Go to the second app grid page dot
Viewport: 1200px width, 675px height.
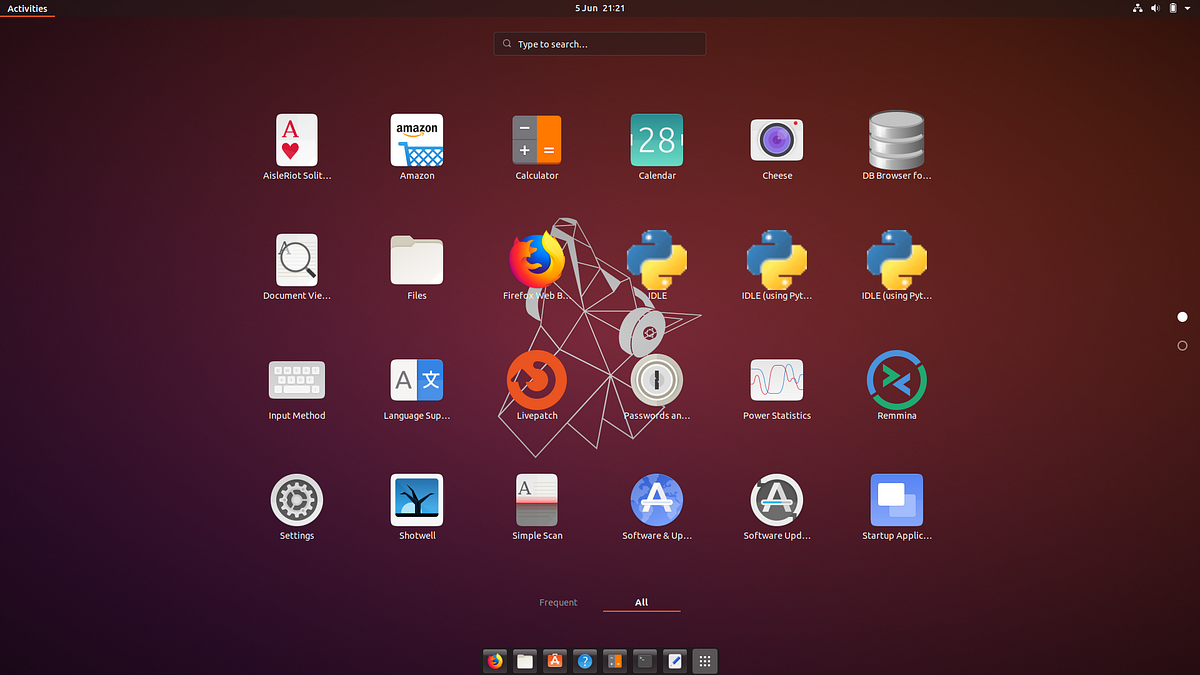tap(1182, 346)
